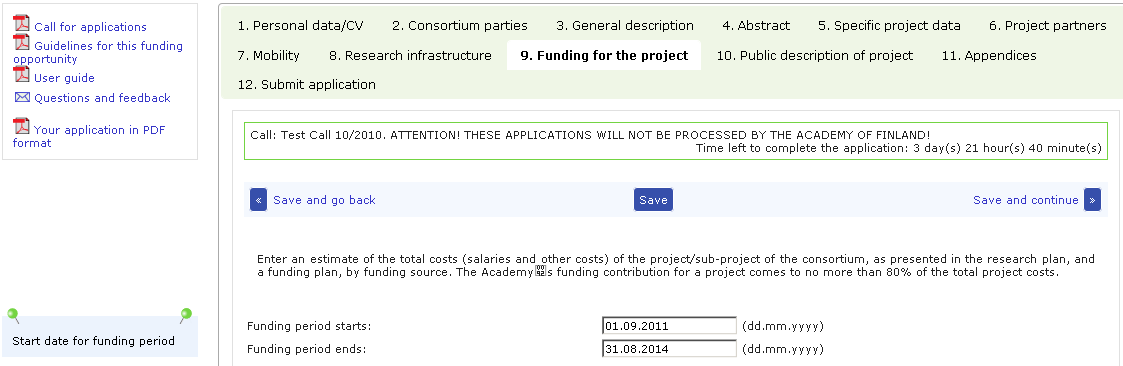Click envelope icon for Questions and feedback

pyautogui.click(x=21, y=97)
